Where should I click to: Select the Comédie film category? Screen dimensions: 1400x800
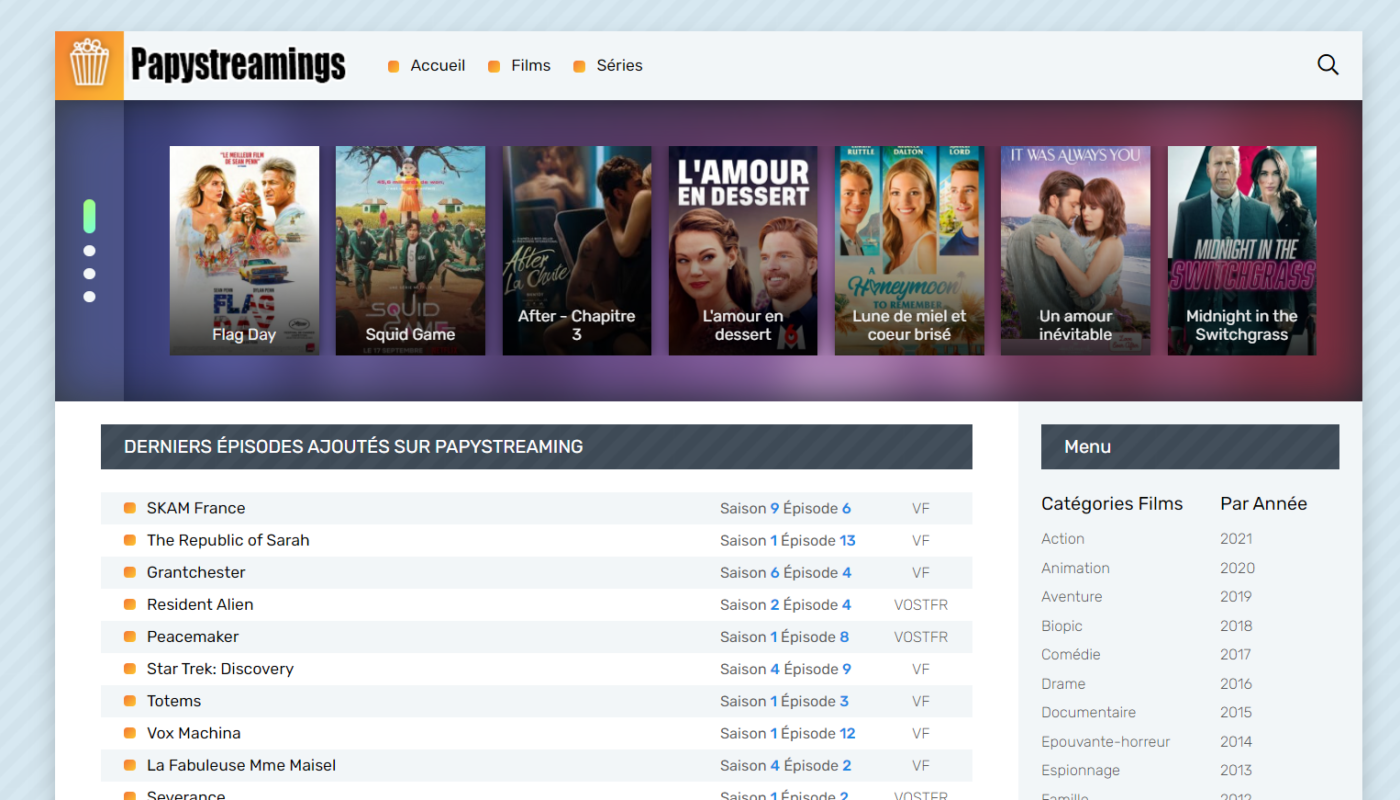1071,655
